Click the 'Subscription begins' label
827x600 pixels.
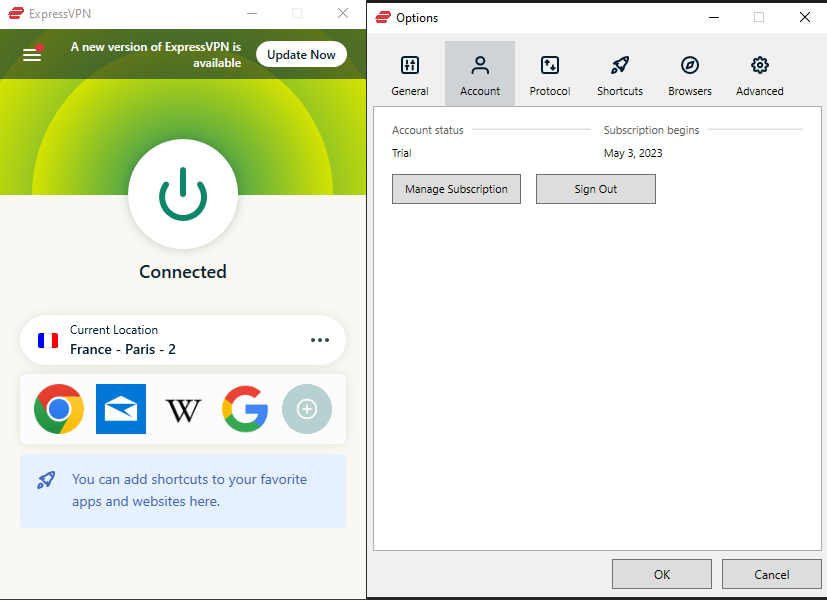tap(651, 130)
